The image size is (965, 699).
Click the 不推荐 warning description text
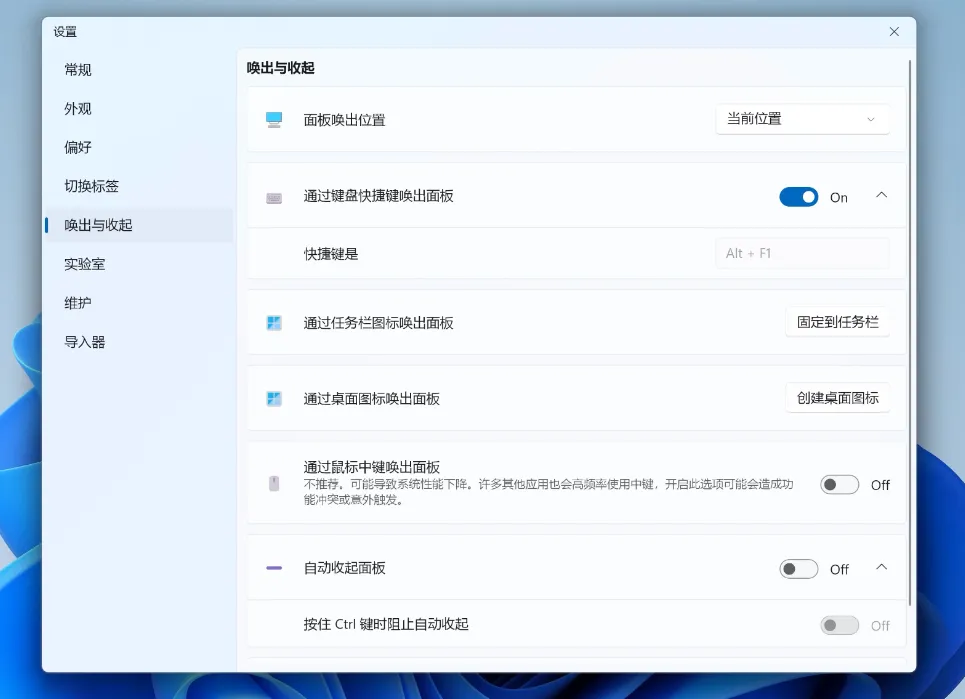[548, 492]
